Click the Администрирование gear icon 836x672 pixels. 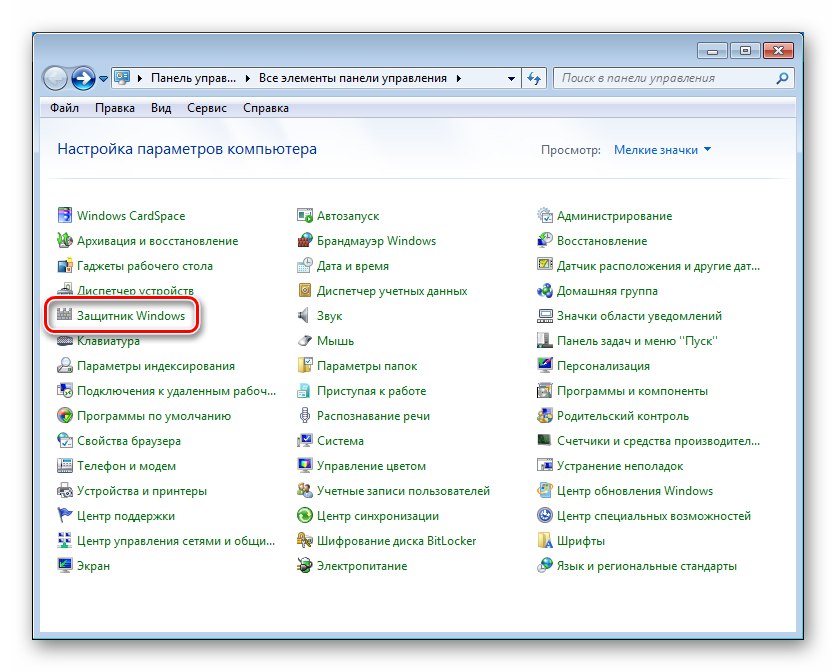(x=544, y=215)
